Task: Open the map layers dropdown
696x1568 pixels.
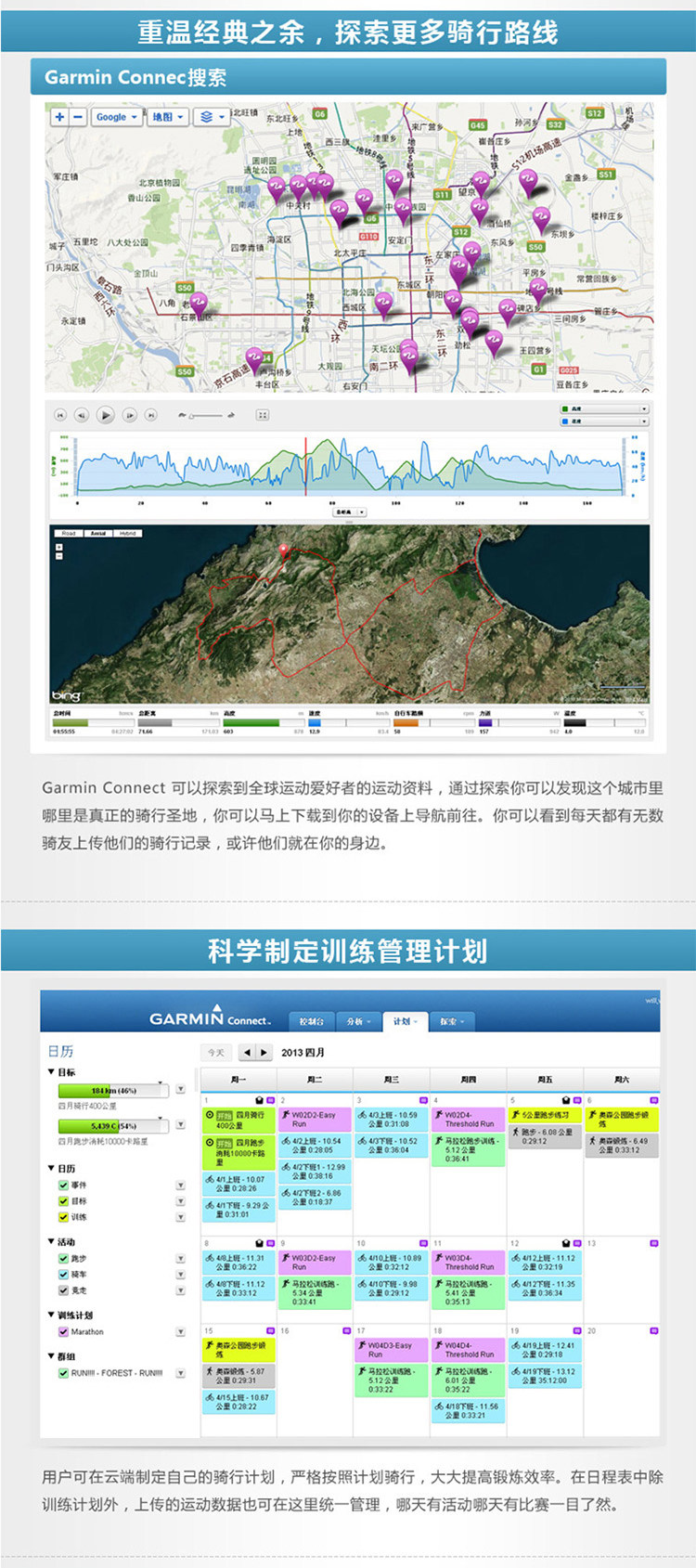Action: coord(212,117)
